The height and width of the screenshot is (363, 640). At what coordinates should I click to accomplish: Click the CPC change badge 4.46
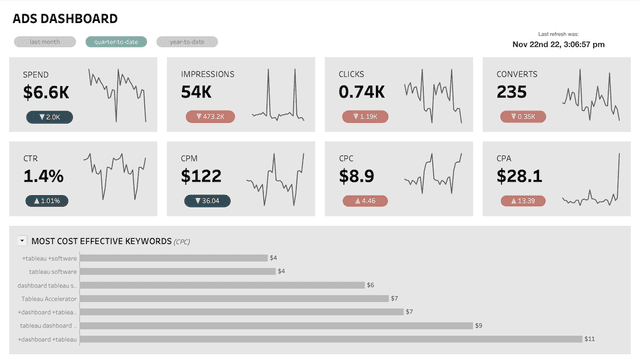[x=365, y=201]
